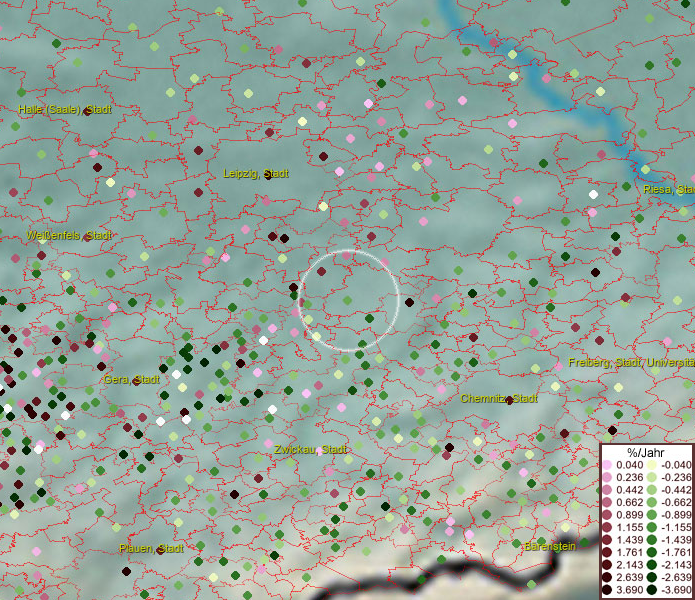Click the -3.690 darkest green swatch

click(x=652, y=590)
